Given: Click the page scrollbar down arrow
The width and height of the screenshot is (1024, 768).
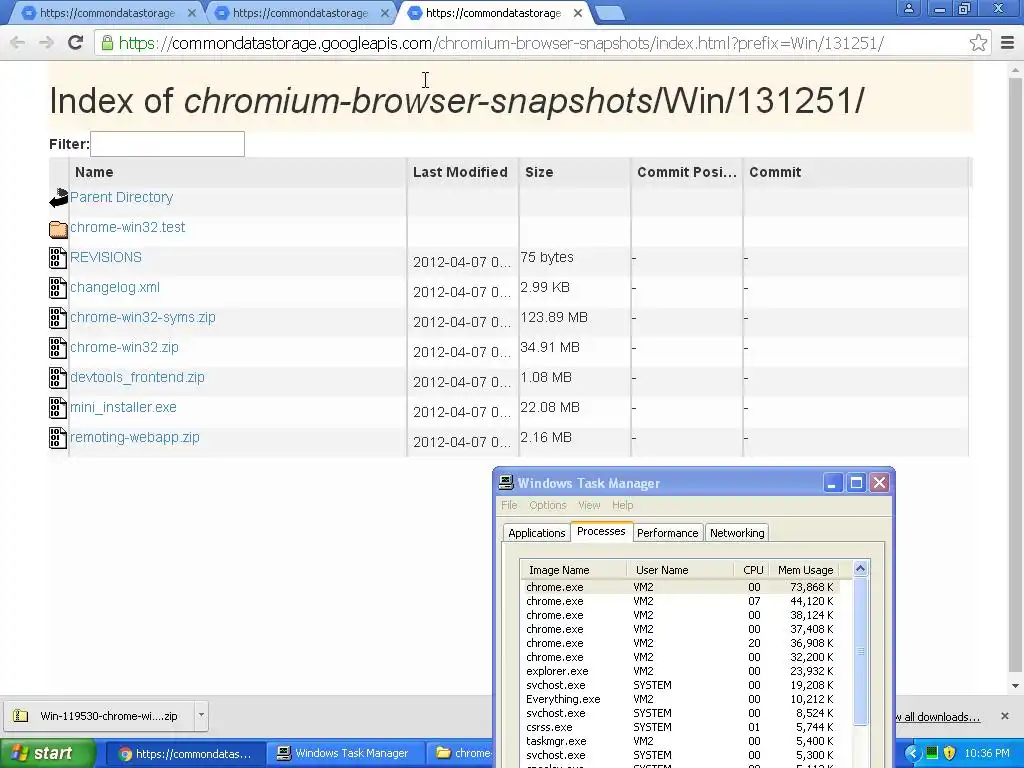Looking at the screenshot, I should 1016,686.
